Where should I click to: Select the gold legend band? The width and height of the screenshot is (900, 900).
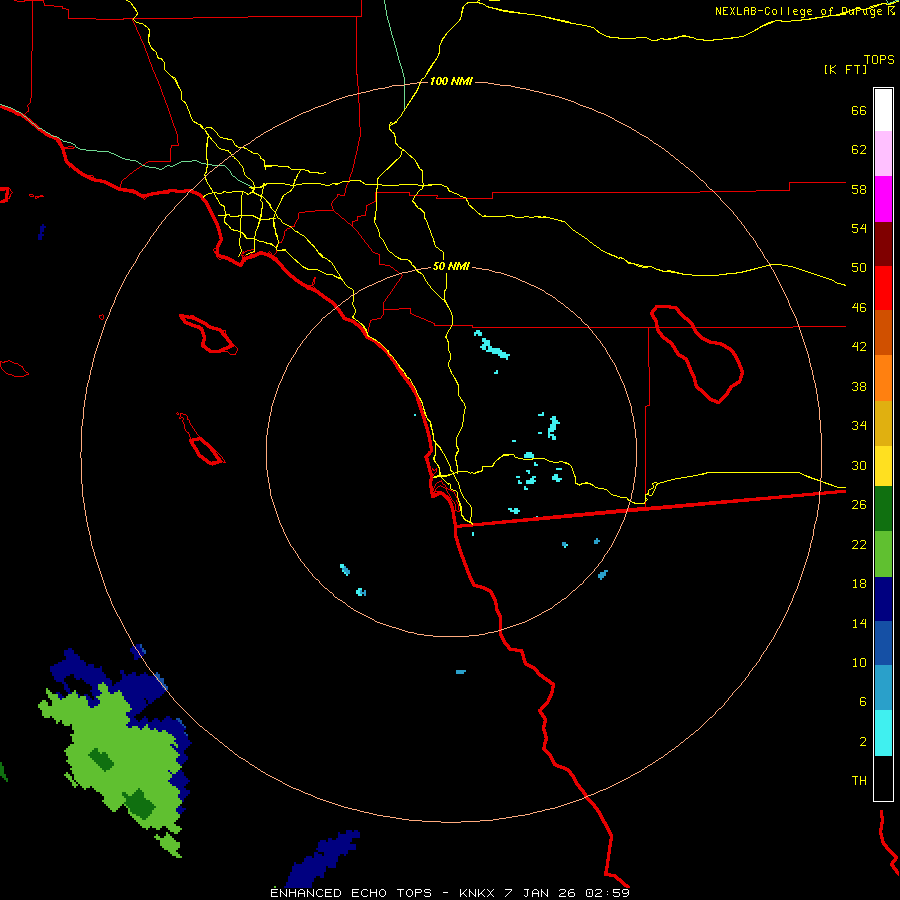pos(883,423)
